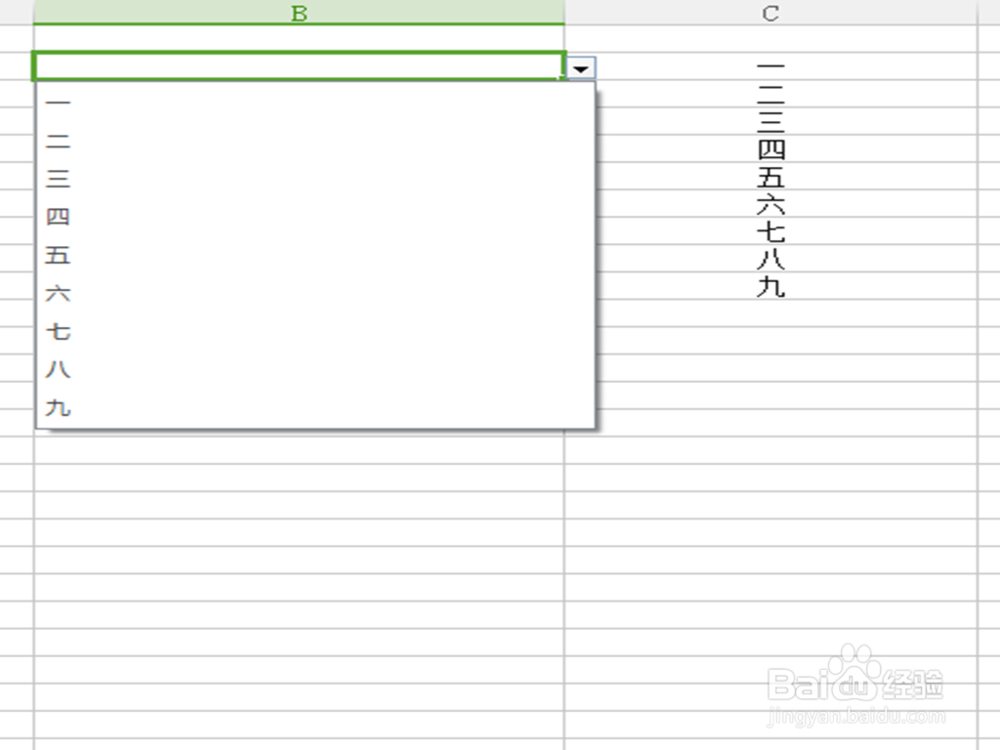Choose 三 from the dropdown list

316,179
